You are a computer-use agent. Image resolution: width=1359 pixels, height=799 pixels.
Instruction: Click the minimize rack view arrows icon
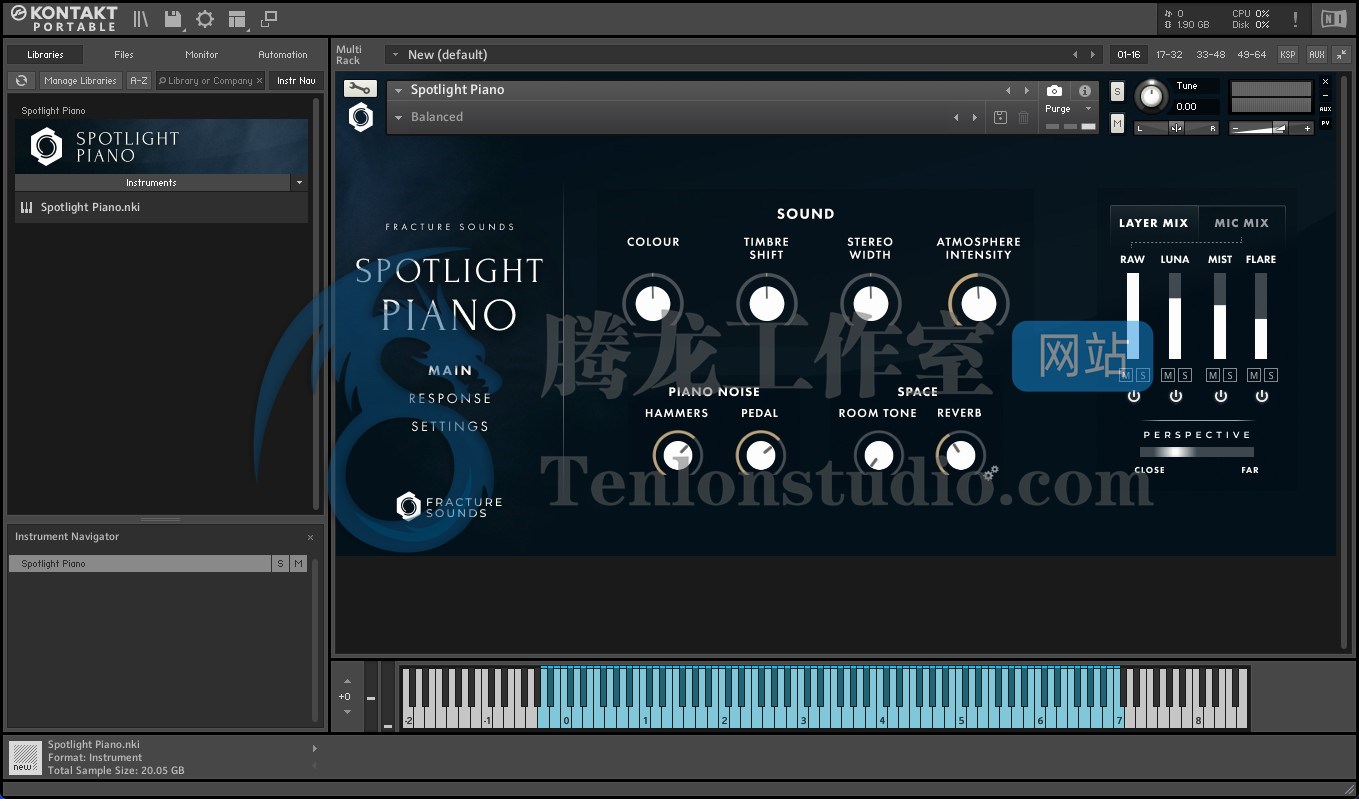pos(1341,55)
